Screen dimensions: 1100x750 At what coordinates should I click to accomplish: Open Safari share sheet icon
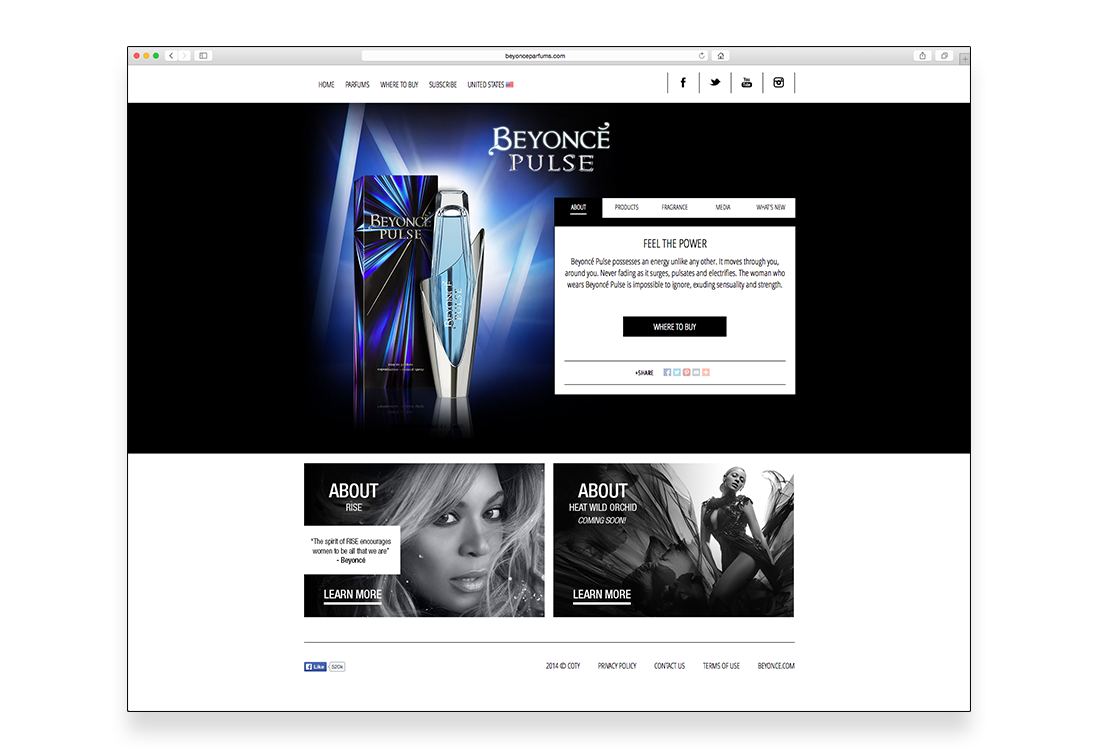(x=923, y=55)
